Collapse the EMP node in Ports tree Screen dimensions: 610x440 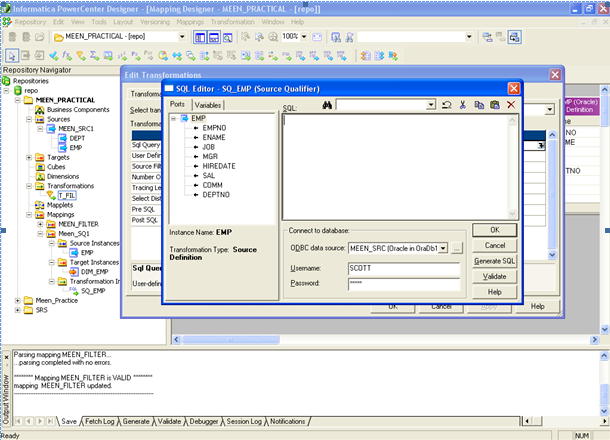tap(174, 118)
